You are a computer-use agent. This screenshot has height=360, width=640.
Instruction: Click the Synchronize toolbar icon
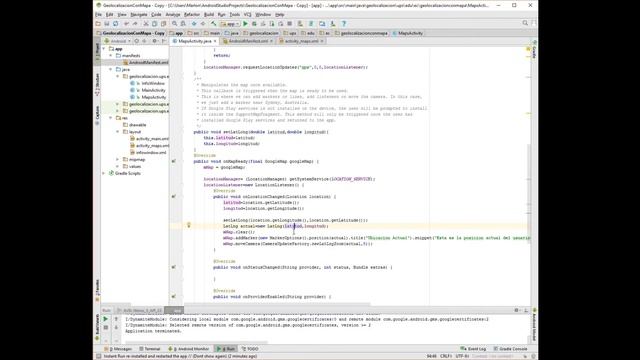(116, 24)
